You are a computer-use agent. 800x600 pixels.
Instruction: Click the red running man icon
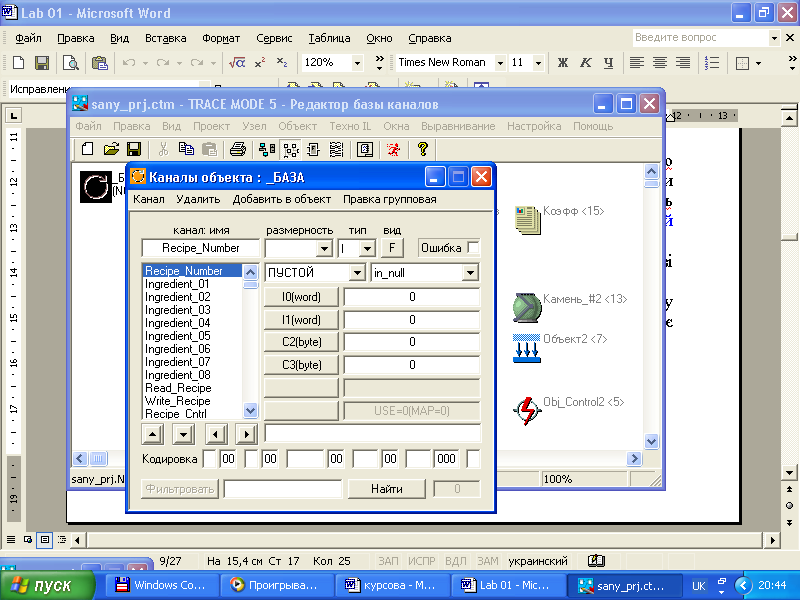click(394, 149)
